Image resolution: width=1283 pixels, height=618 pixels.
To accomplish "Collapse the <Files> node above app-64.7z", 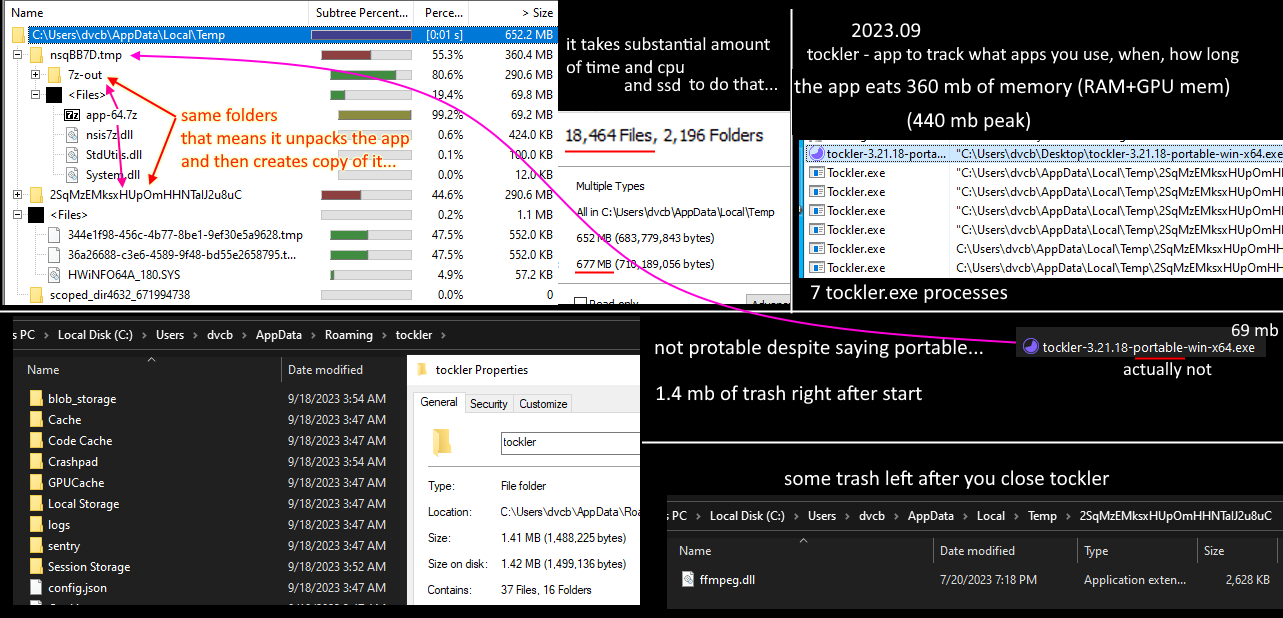I will pyautogui.click(x=36, y=95).
